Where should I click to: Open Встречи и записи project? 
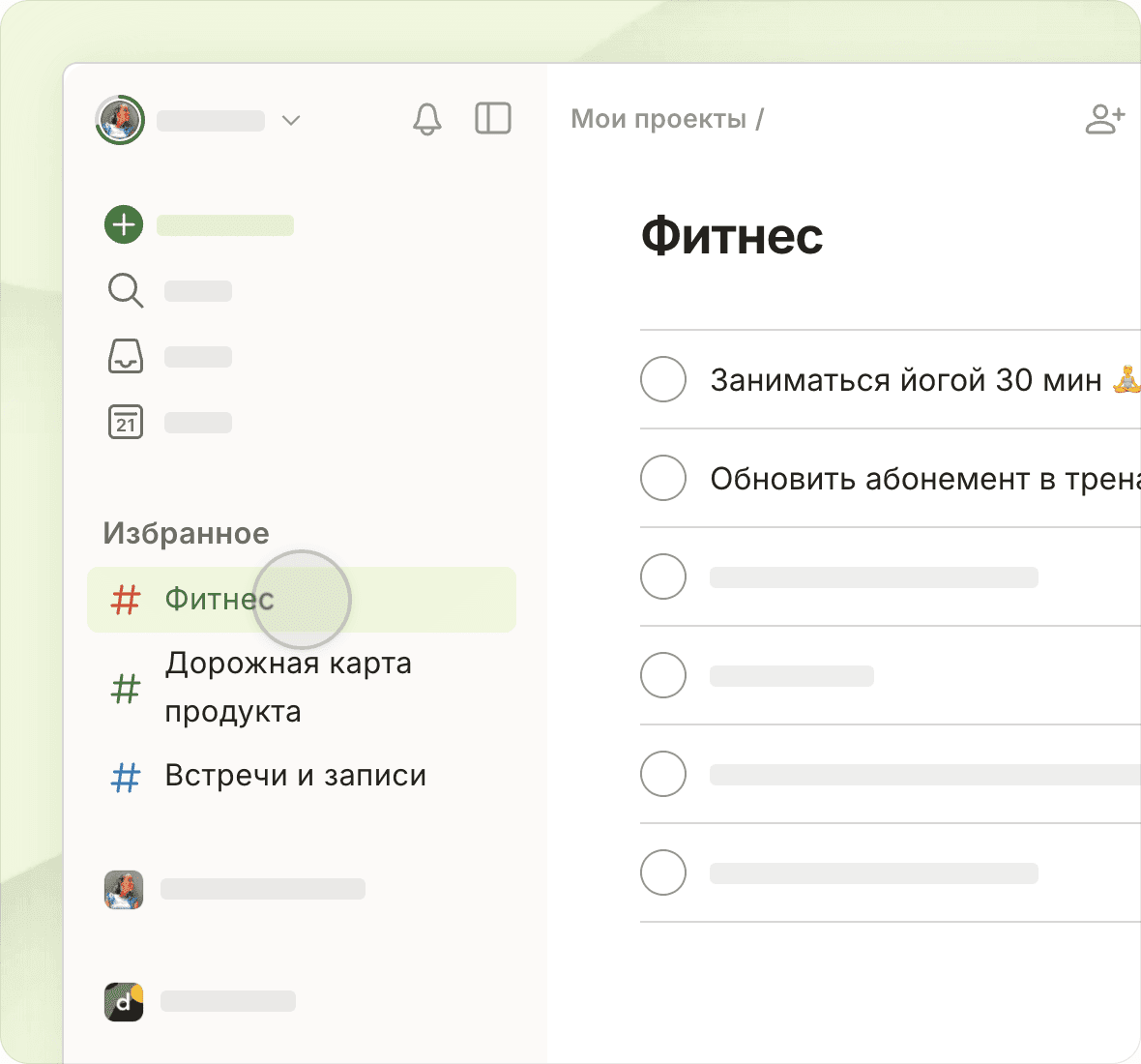coord(295,776)
